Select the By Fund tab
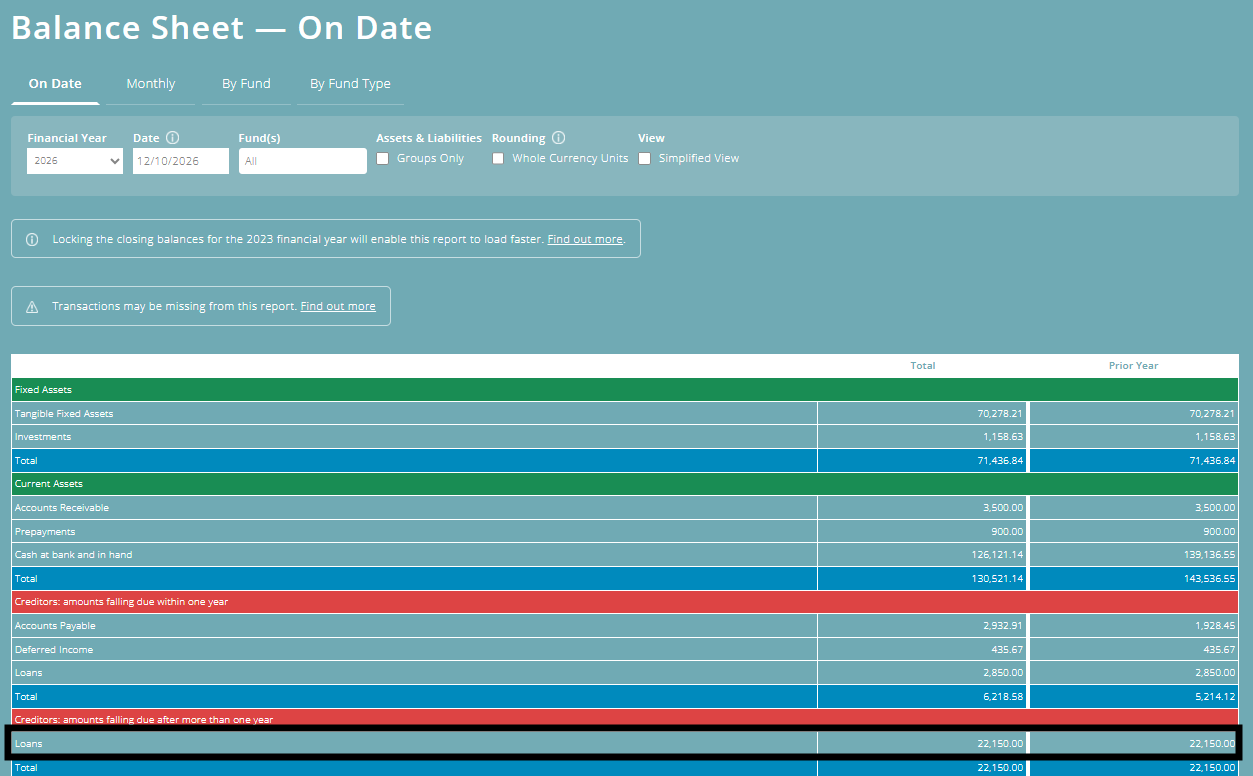 point(246,84)
